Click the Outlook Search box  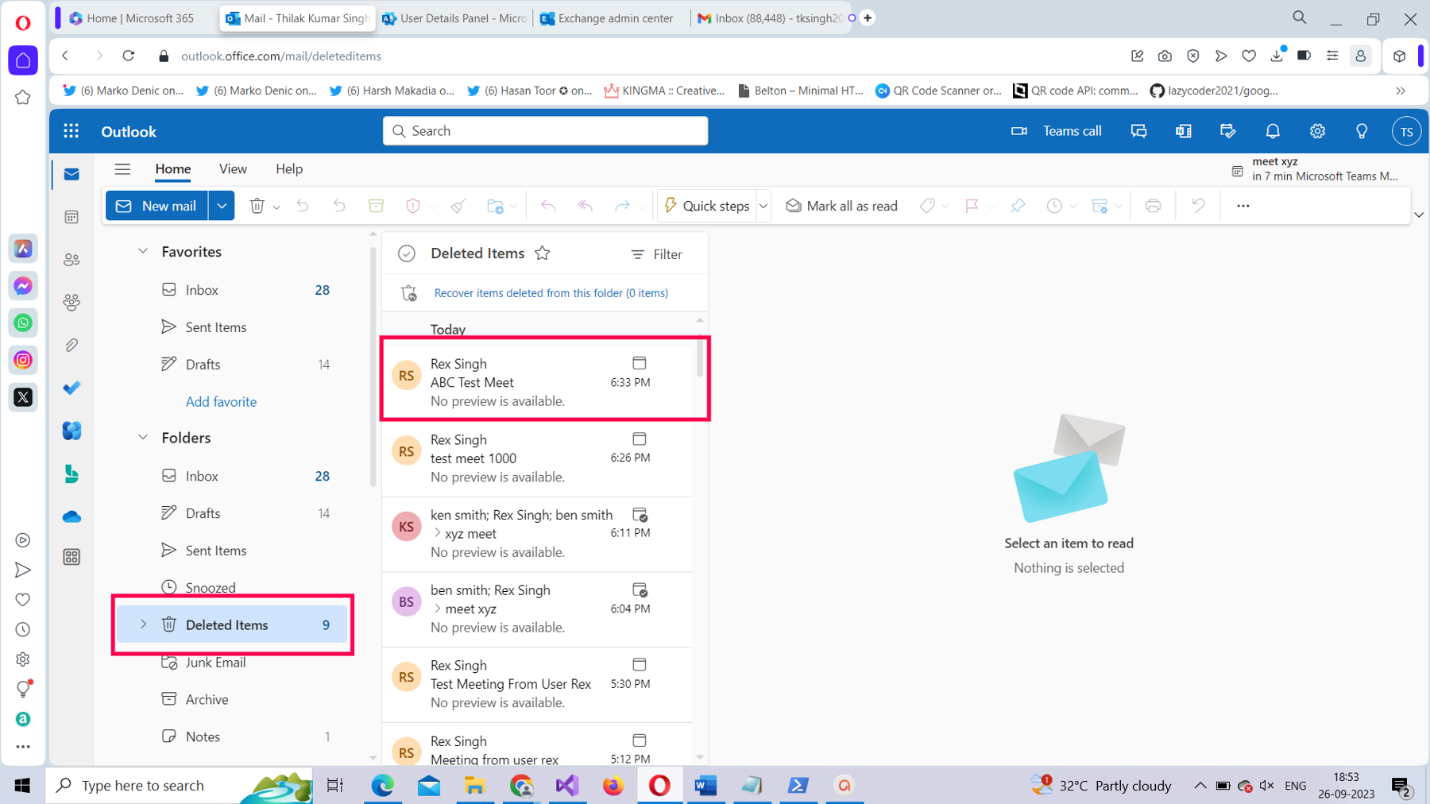[545, 131]
